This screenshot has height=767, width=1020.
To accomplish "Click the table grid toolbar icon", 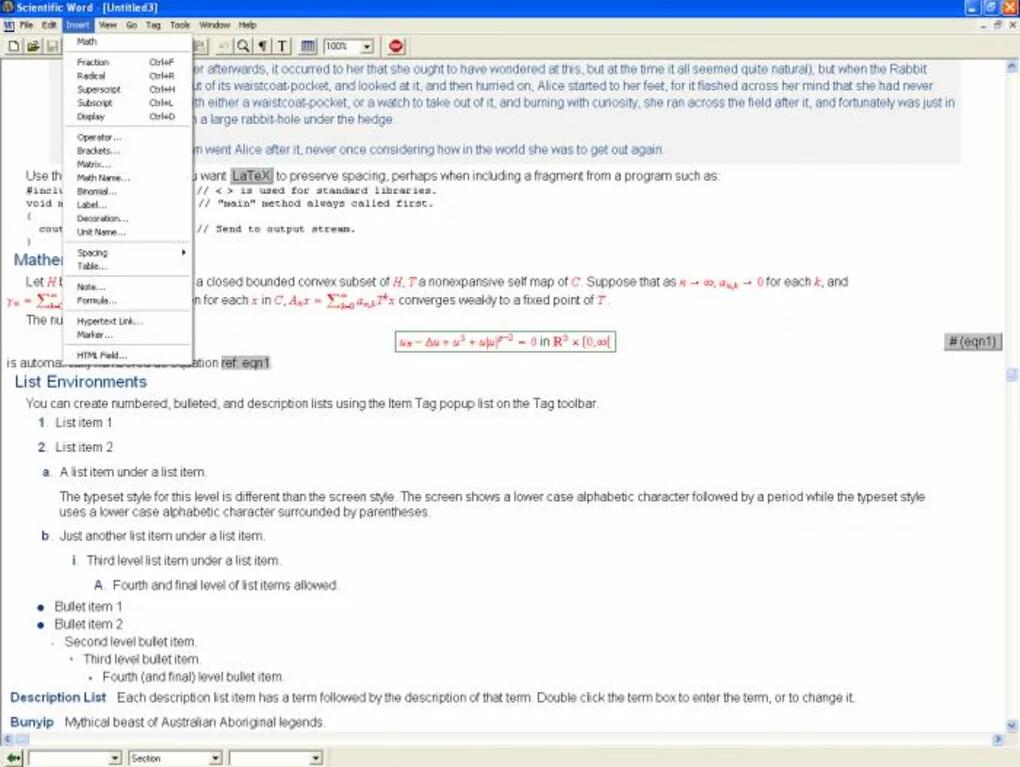I will [308, 46].
